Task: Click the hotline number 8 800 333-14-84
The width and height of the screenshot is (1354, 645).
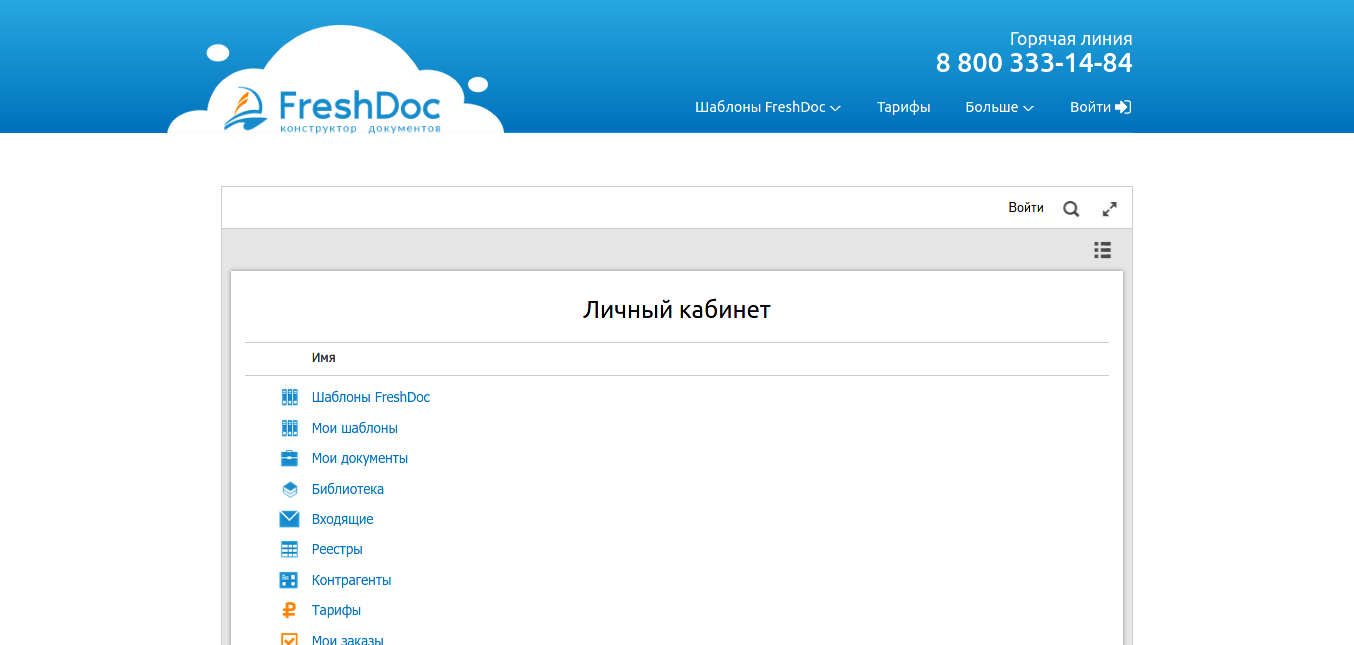Action: tap(1033, 63)
